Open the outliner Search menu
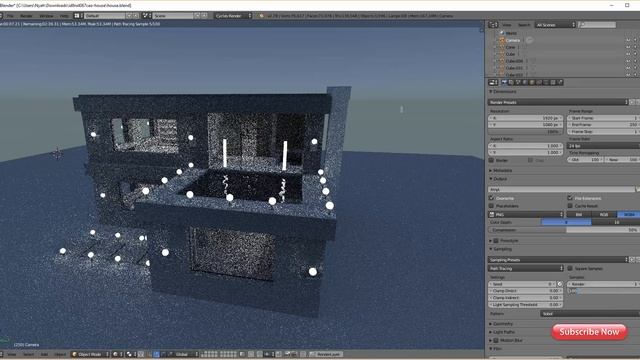Viewport: 640px width, 360px height. (x=524, y=25)
